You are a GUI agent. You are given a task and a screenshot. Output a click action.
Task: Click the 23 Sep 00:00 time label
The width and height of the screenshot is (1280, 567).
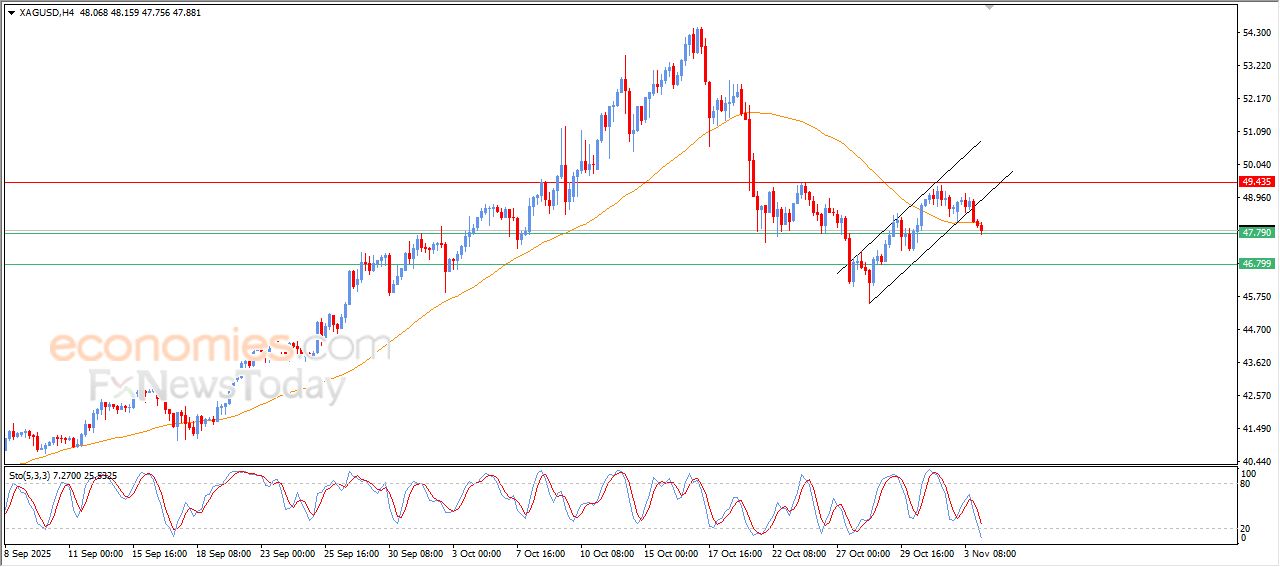coord(287,553)
